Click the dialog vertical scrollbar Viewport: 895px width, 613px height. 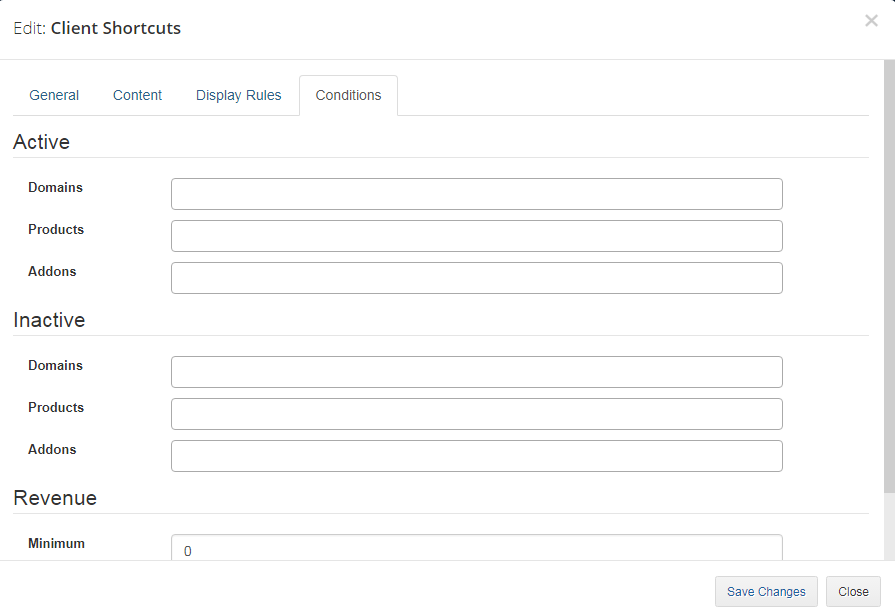coord(889,276)
